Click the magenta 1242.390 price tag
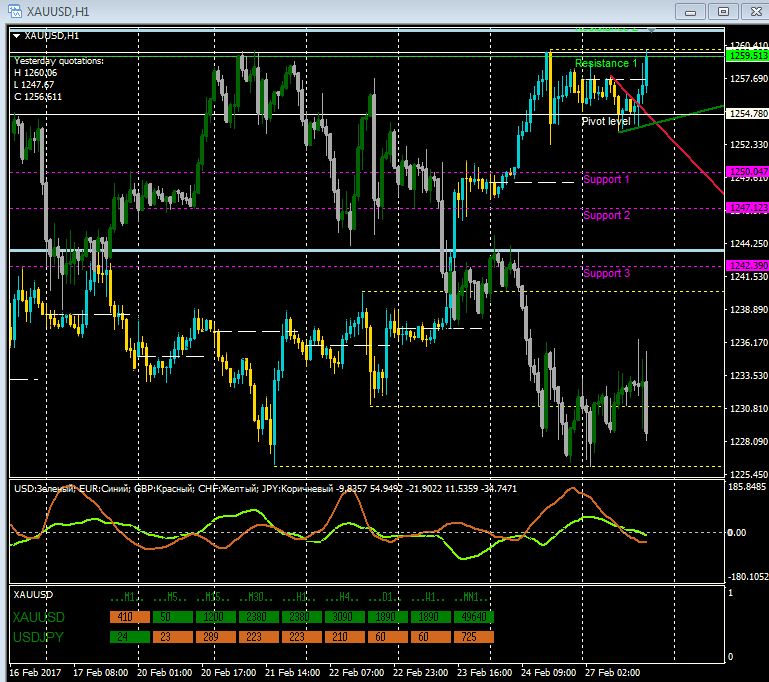769x682 pixels. [x=747, y=265]
